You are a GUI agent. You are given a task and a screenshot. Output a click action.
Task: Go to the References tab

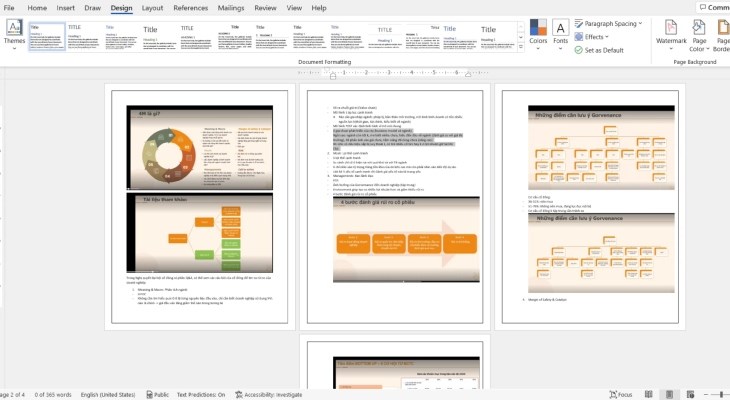tap(190, 8)
